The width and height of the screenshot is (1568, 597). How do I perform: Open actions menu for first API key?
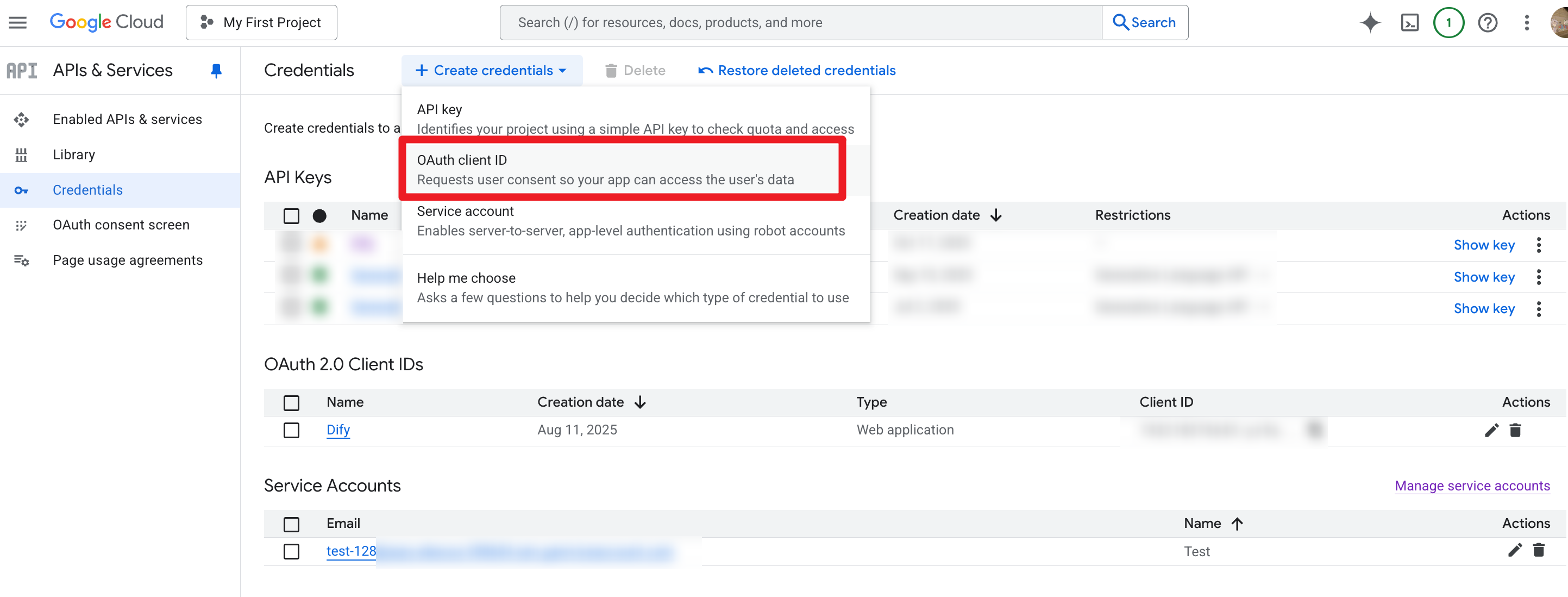tap(1539, 245)
